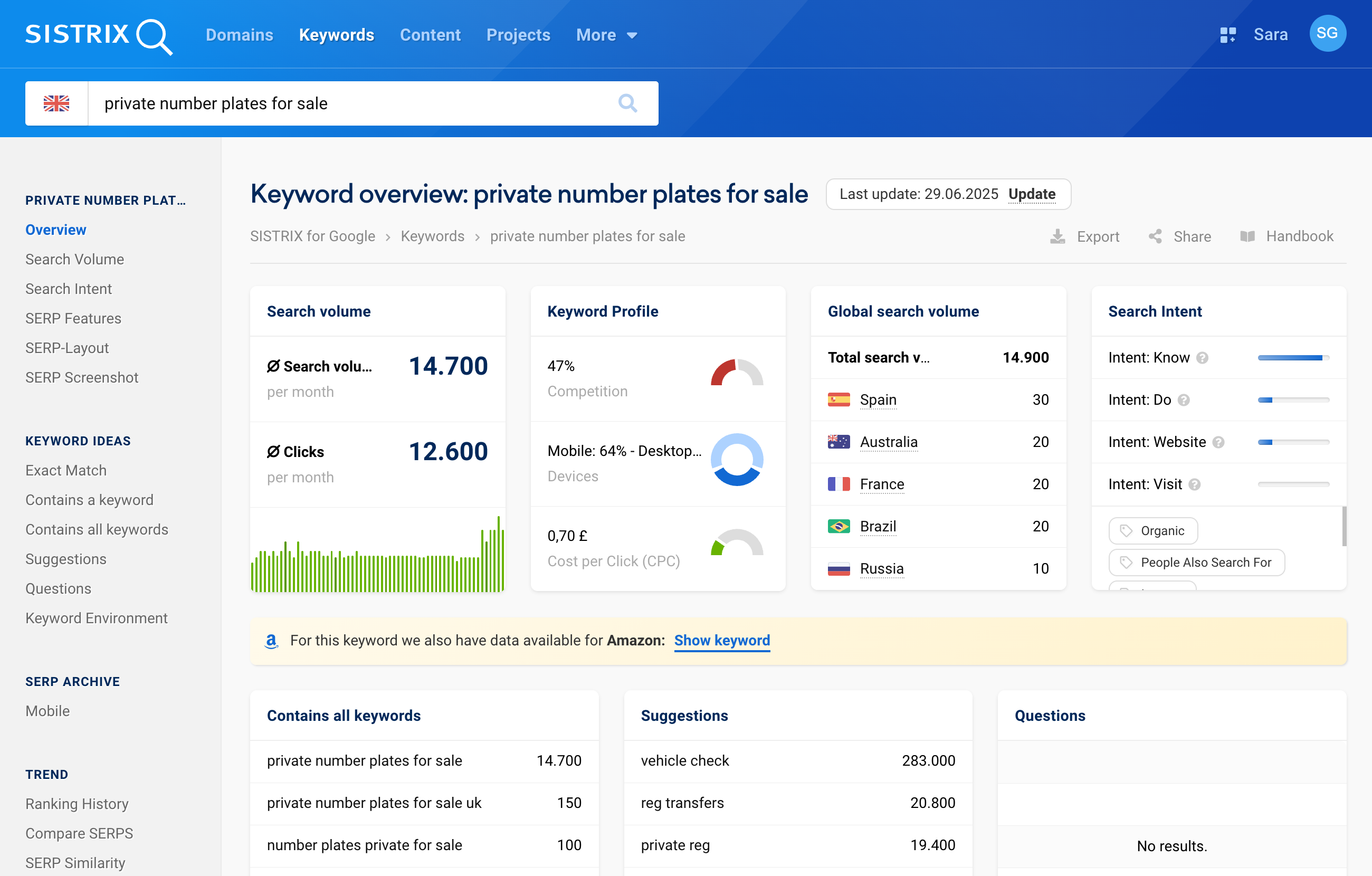The width and height of the screenshot is (1372, 876).
Task: Click the Share icon
Action: click(x=1155, y=236)
